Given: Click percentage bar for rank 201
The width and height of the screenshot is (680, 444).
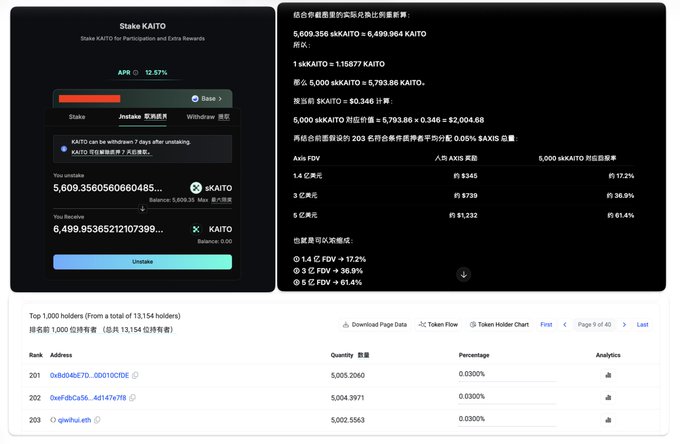Looking at the screenshot, I should 507,382.
